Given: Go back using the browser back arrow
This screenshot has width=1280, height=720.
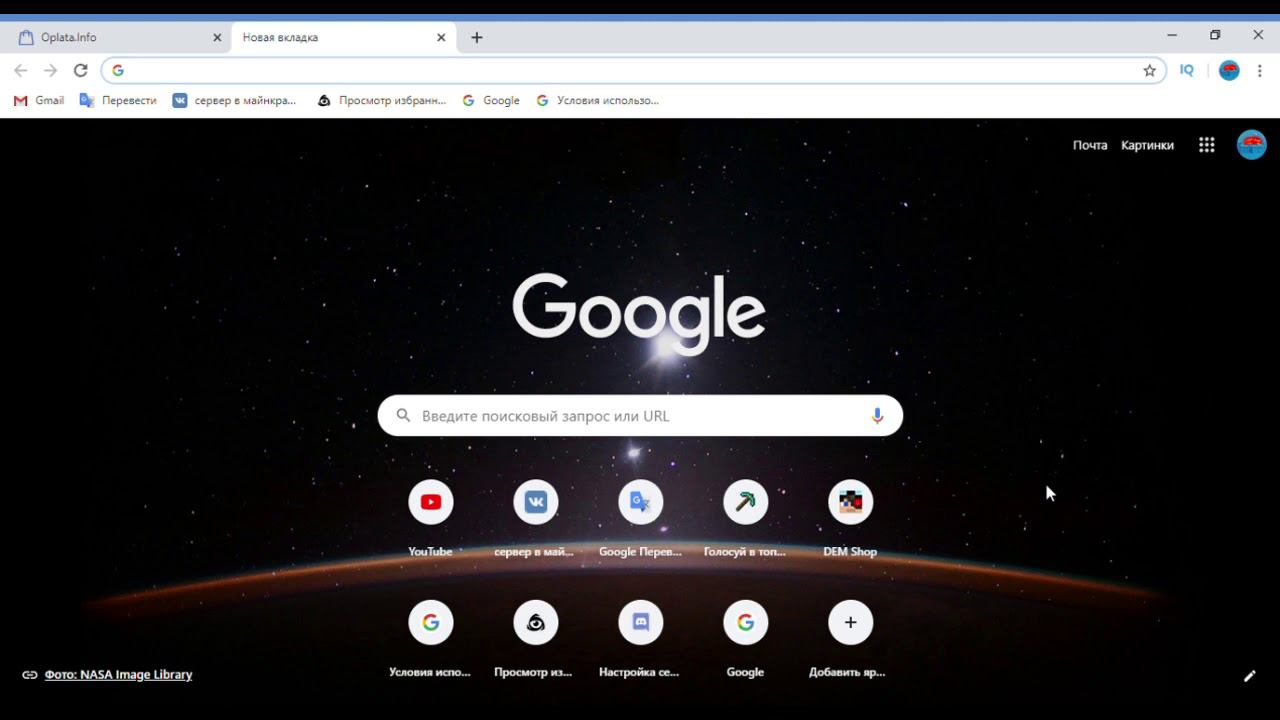Looking at the screenshot, I should pyautogui.click(x=21, y=71).
